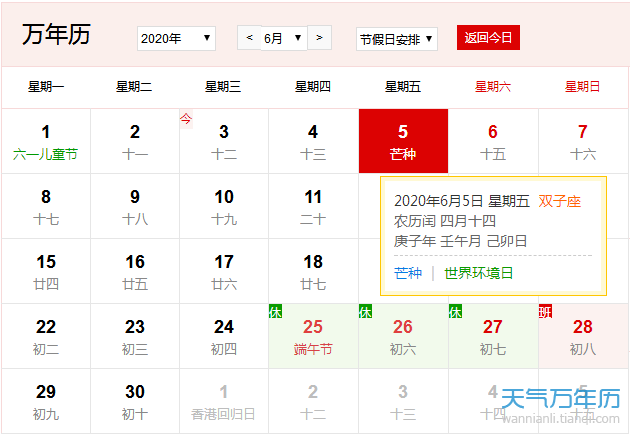Image resolution: width=630 pixels, height=434 pixels.
Task: Click the 星期二 column header
Action: tap(134, 87)
